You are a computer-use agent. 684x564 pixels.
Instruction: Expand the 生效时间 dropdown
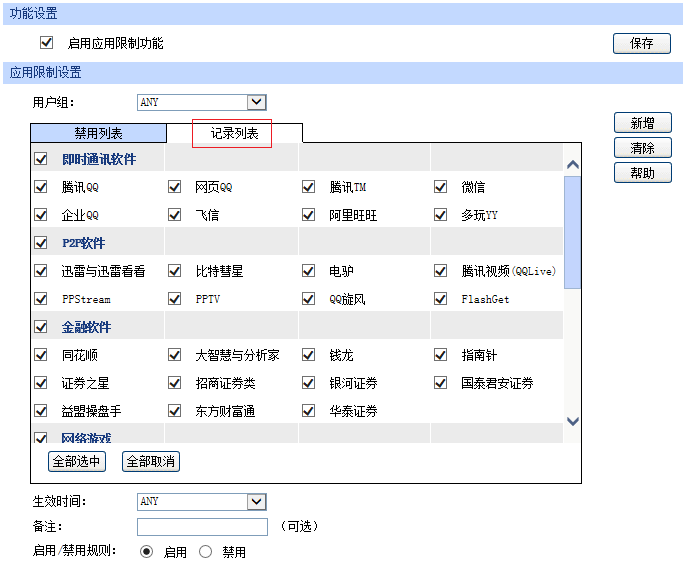coord(256,502)
